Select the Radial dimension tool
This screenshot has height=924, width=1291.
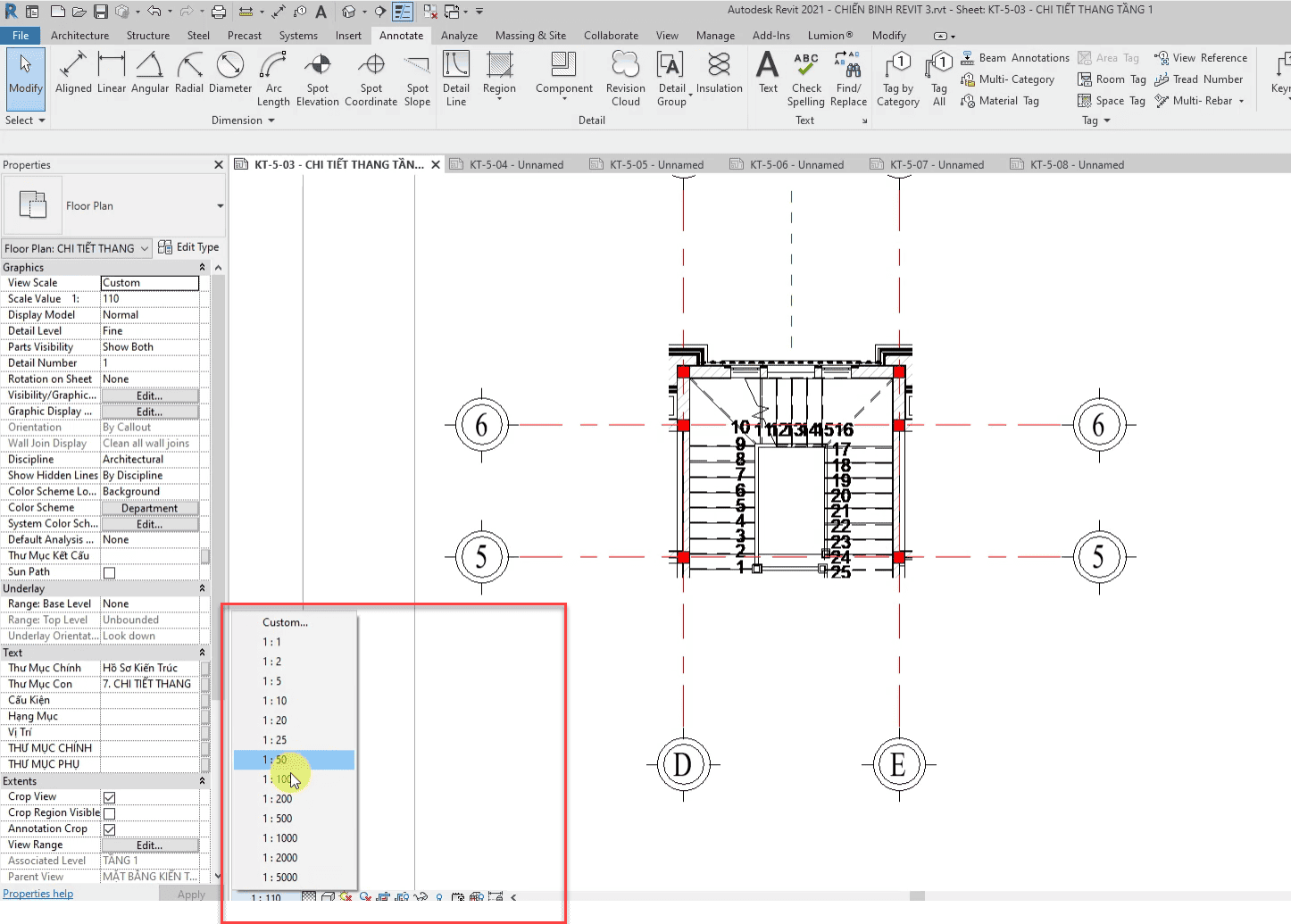click(x=189, y=73)
